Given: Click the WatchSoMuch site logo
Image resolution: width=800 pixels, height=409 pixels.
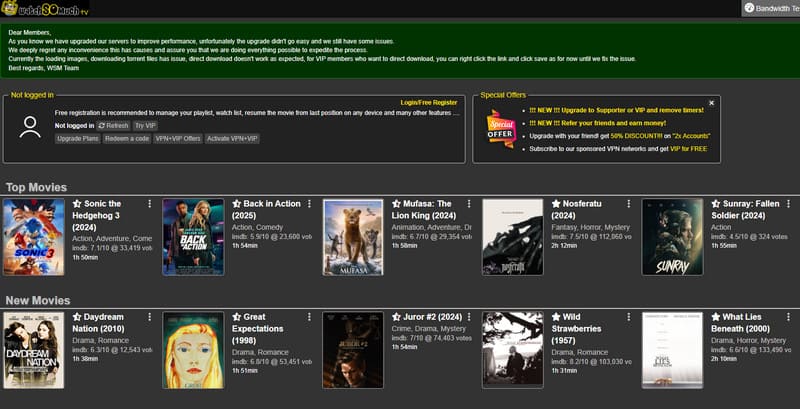Looking at the screenshot, I should (x=45, y=9).
